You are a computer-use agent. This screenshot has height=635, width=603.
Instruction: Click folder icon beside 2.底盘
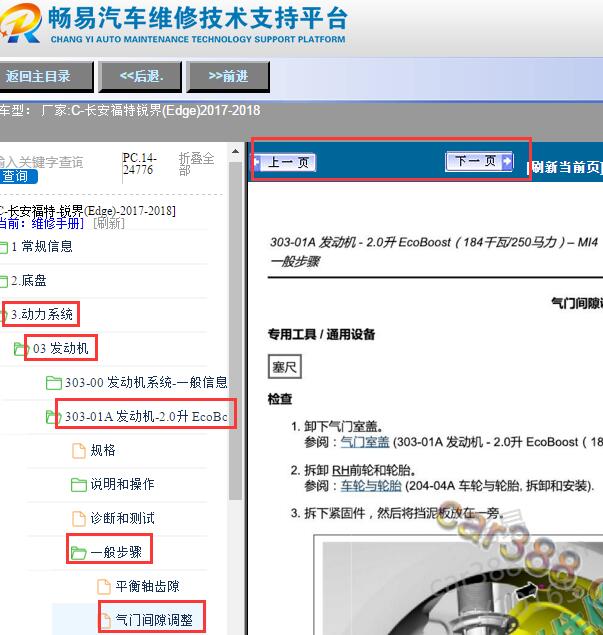coord(4,281)
